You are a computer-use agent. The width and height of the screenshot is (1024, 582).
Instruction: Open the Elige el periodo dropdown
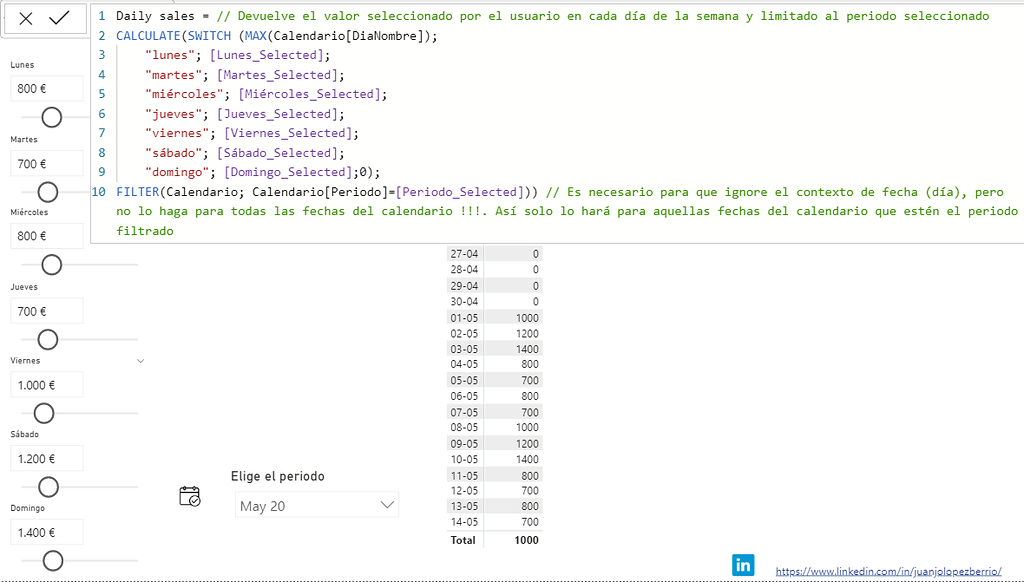[318, 506]
